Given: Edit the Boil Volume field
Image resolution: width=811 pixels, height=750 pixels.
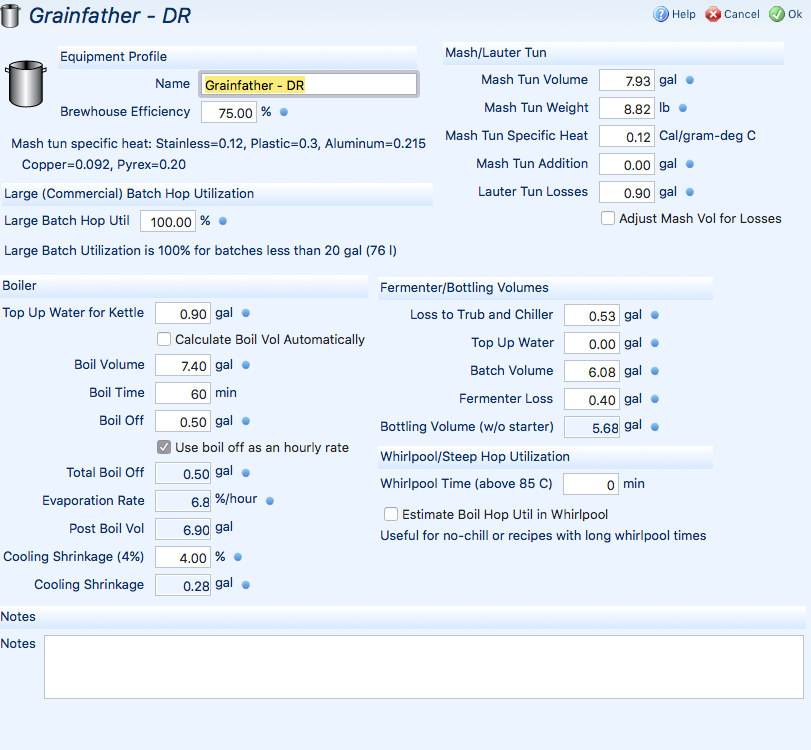Looking at the screenshot, I should click(183, 365).
